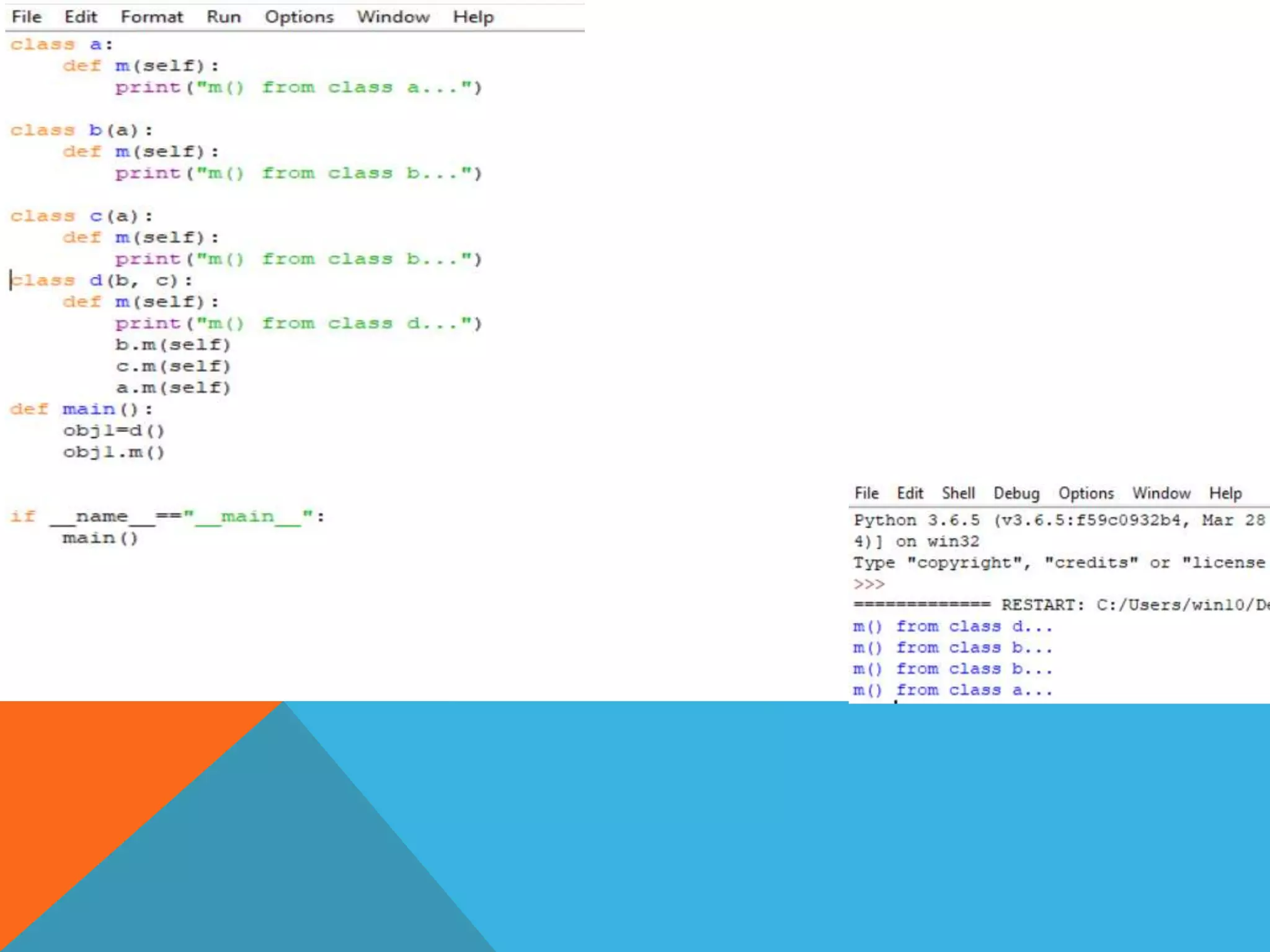
Task: Open the shell window's Window menu
Action: click(1161, 493)
